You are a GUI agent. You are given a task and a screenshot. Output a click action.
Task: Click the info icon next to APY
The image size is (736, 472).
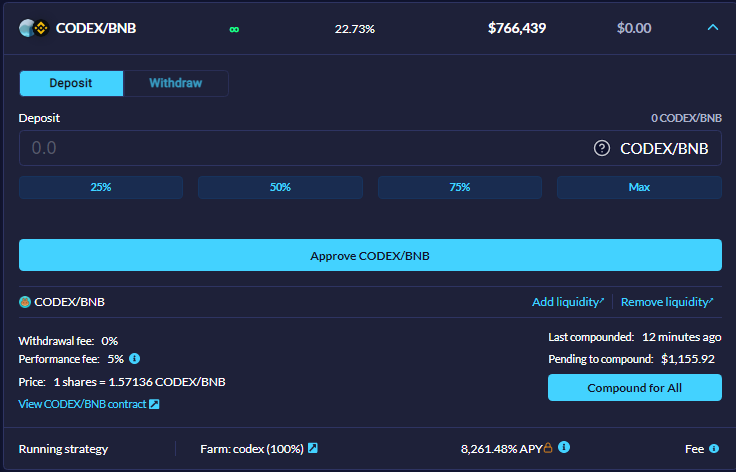point(564,447)
